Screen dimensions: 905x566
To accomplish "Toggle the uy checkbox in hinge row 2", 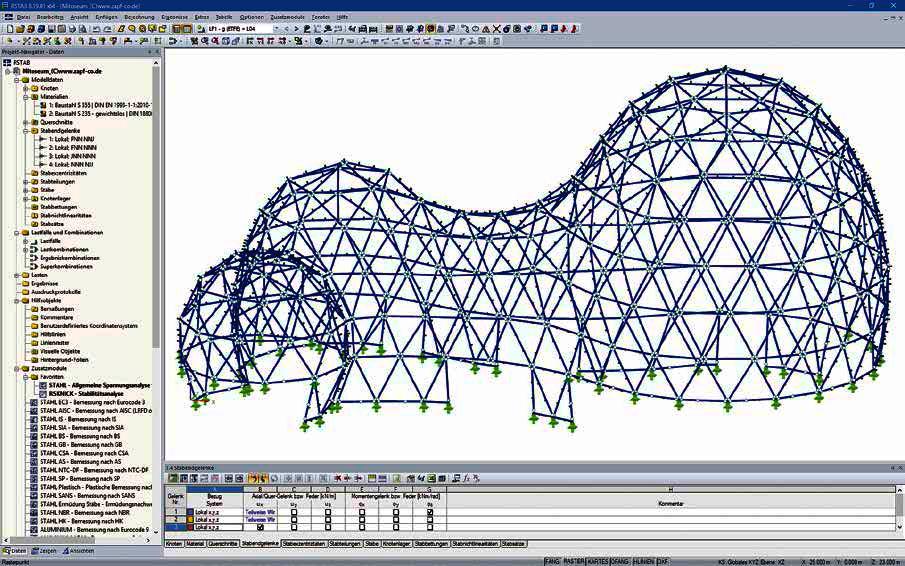I will 294,519.
